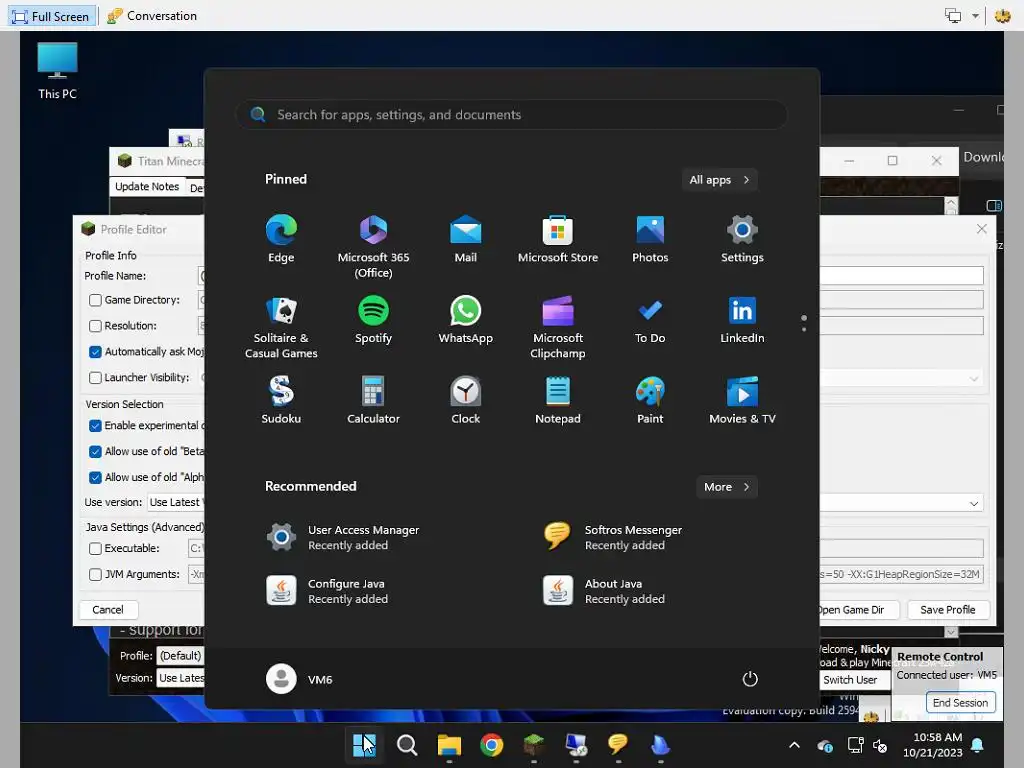Open the Edge pinned app
Viewport: 1024px width, 768px height.
pos(281,238)
